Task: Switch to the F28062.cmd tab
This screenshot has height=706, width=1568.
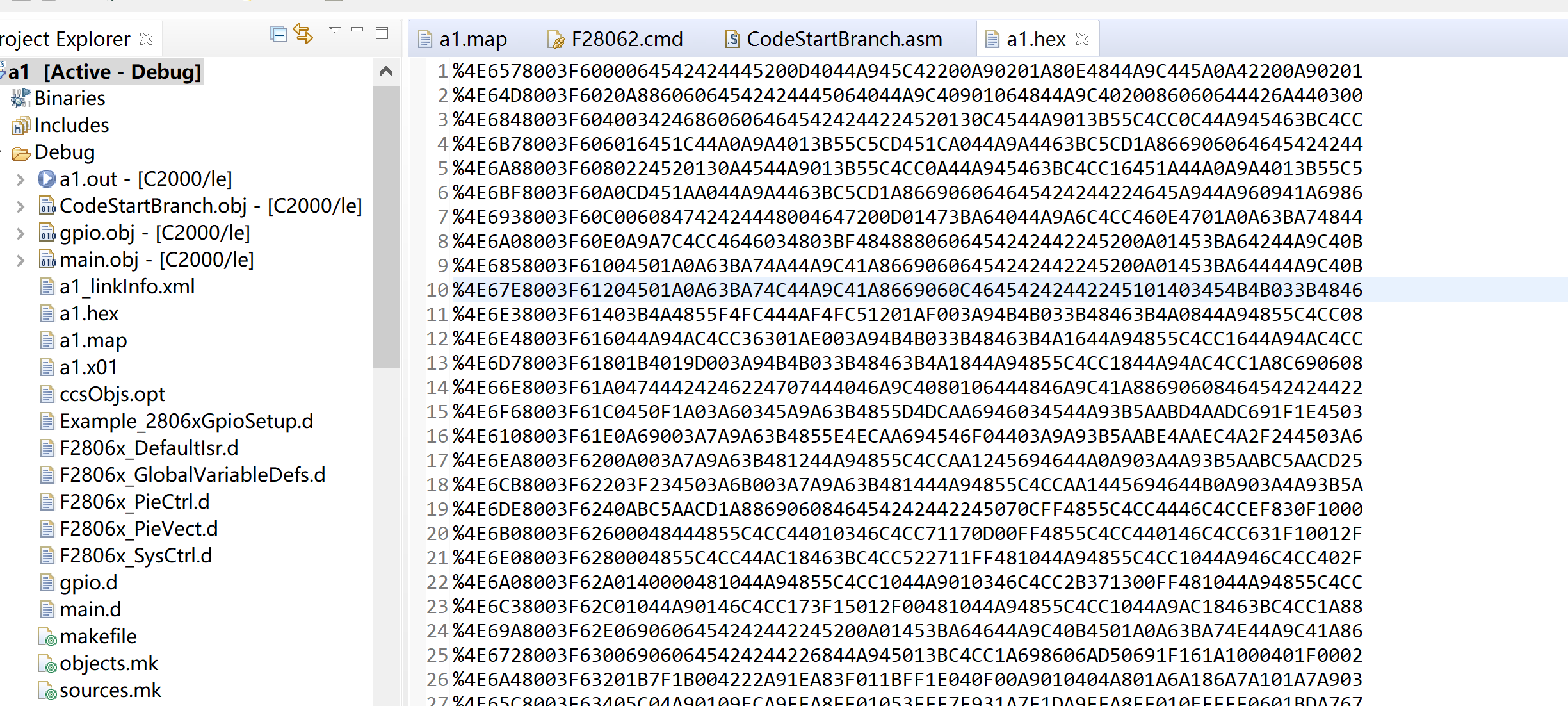Action: (626, 40)
